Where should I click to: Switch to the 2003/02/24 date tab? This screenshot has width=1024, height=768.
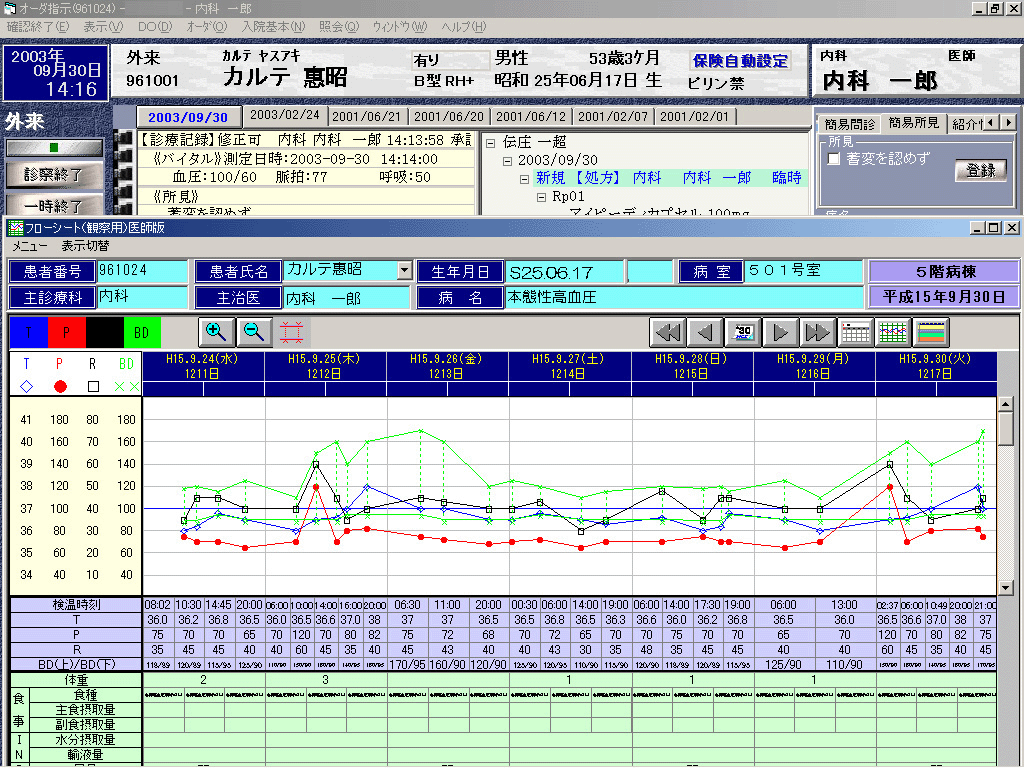[284, 116]
